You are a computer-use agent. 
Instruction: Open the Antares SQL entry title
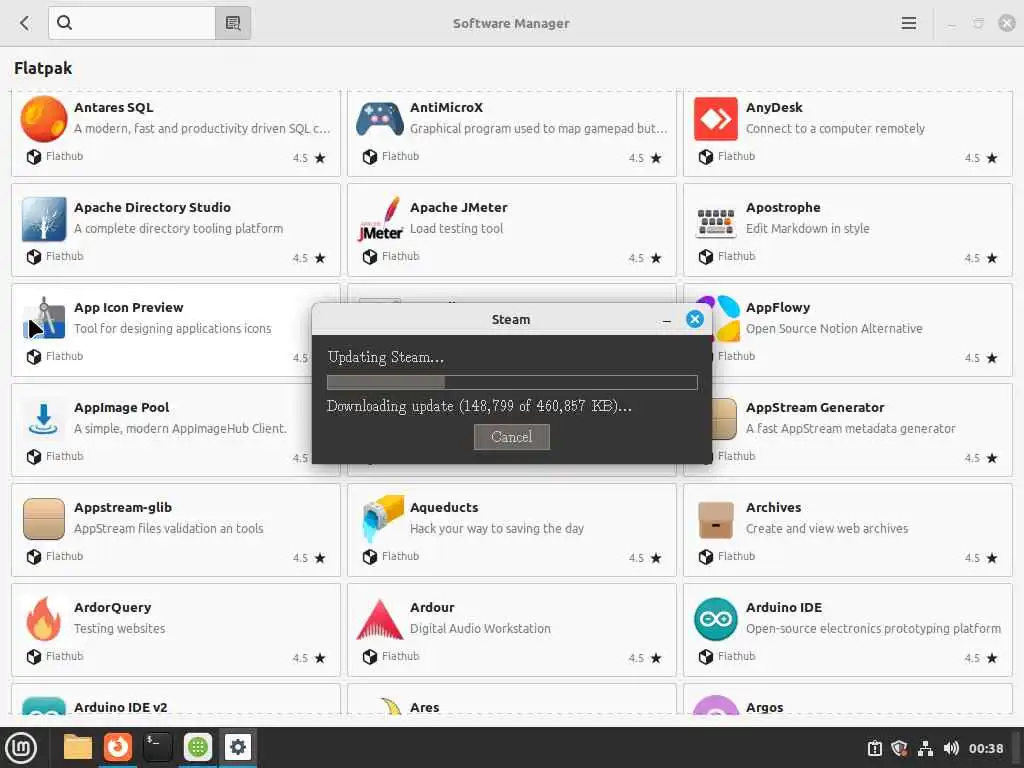pyautogui.click(x=114, y=107)
